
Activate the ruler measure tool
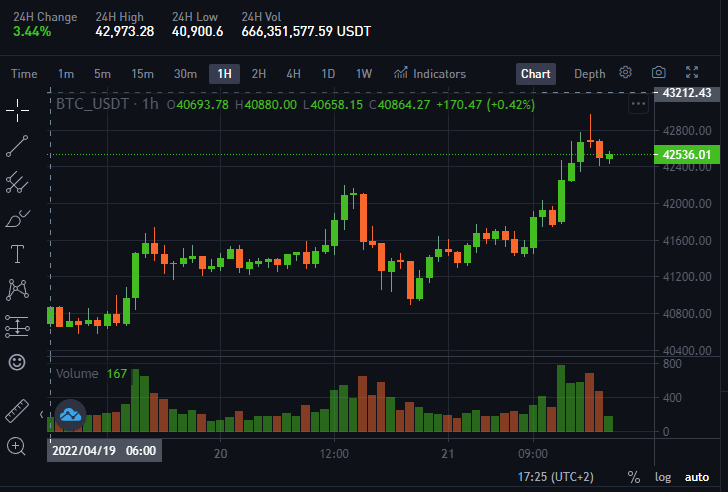pos(17,411)
